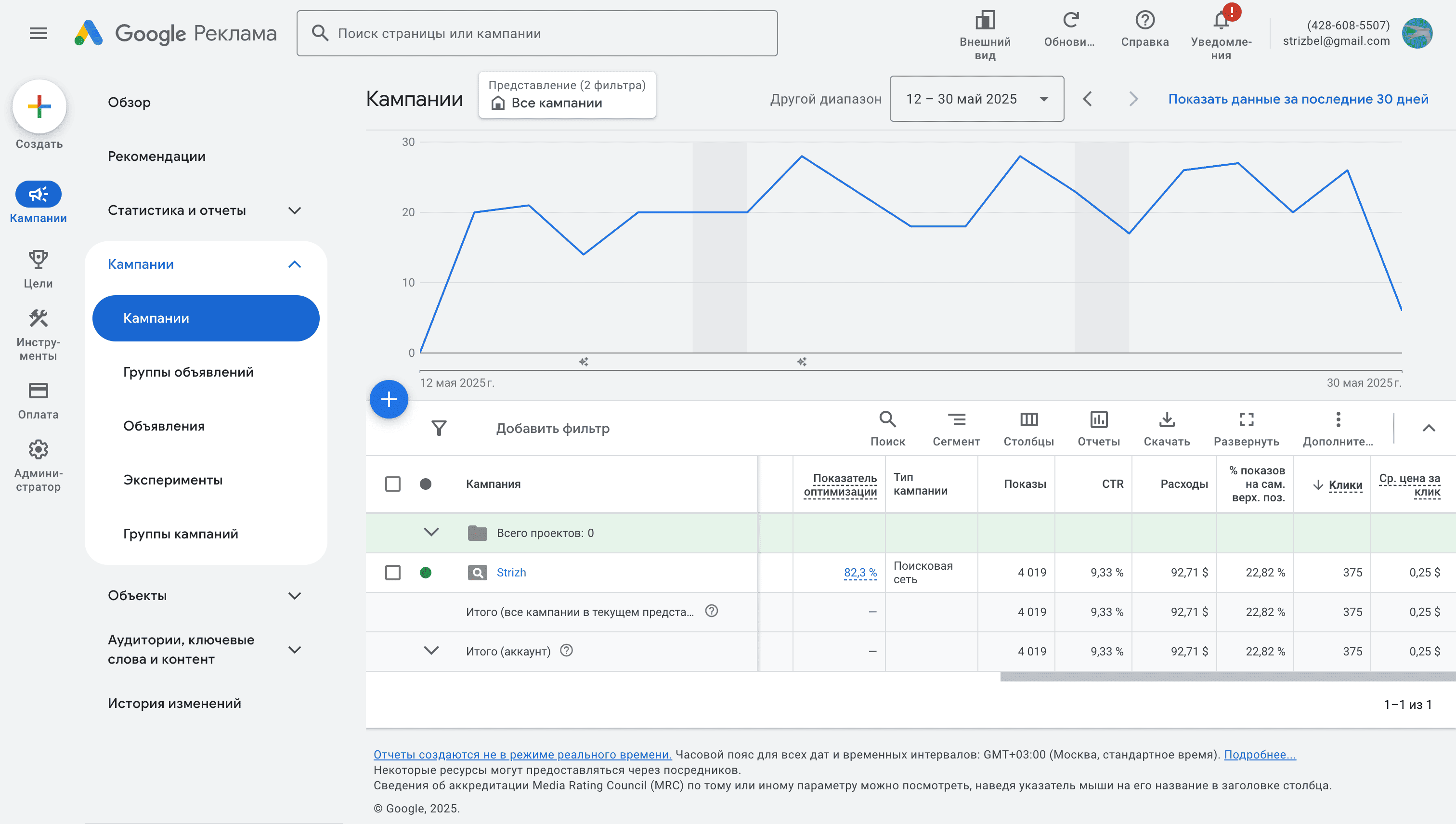
Task: Click Показать данные за последние 30 дней
Action: point(1298,99)
